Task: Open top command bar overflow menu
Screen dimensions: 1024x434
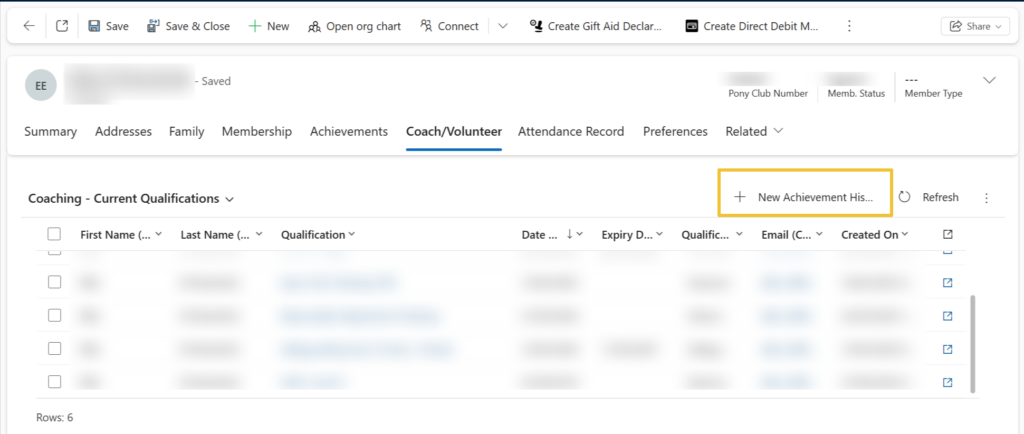Action: tap(849, 26)
